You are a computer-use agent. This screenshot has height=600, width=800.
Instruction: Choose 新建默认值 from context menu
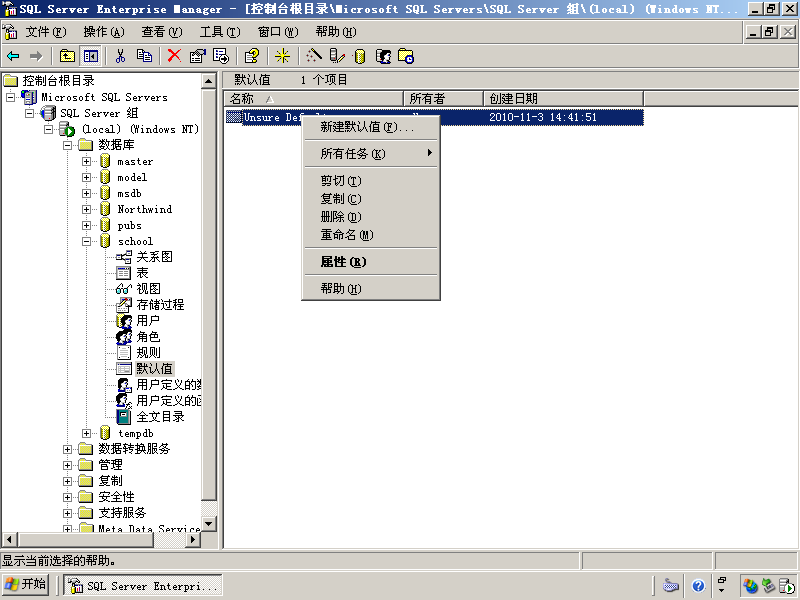(x=371, y=127)
